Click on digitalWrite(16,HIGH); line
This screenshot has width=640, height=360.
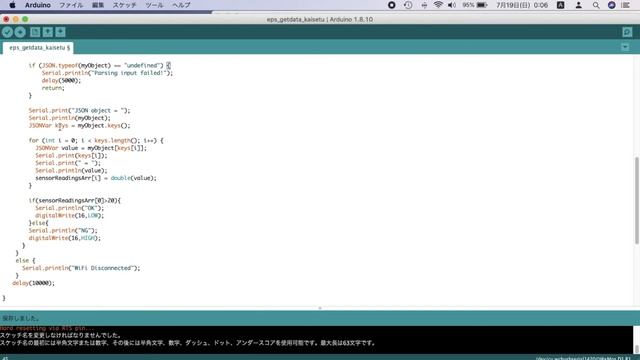point(64,238)
